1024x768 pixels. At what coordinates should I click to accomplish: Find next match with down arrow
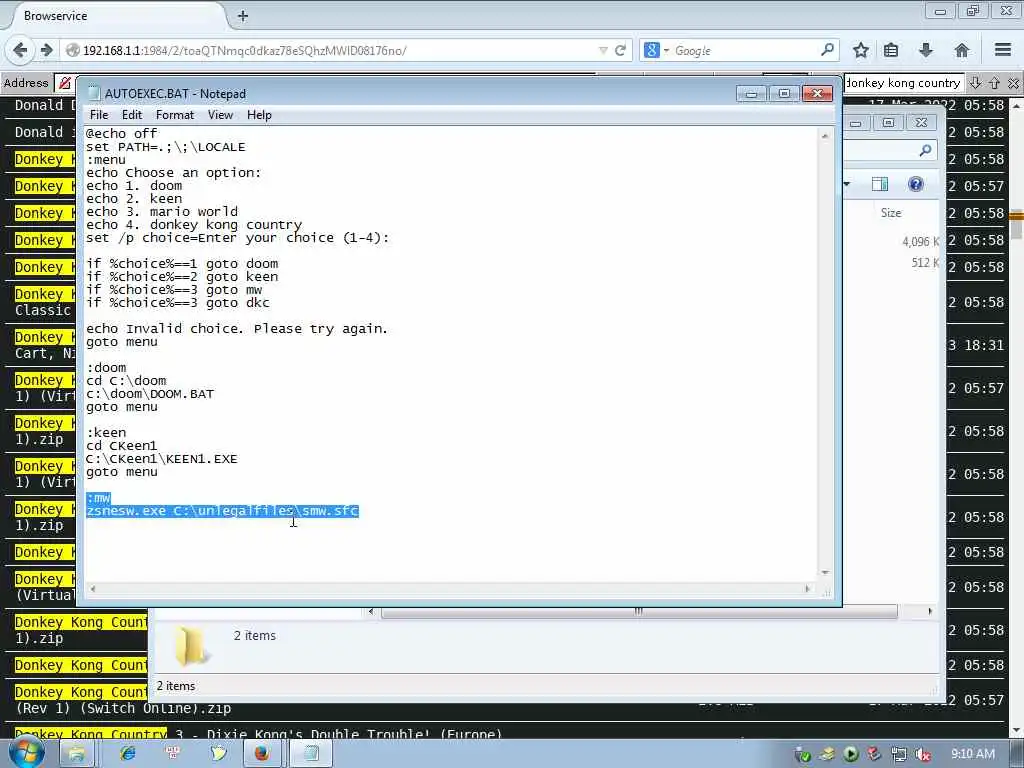point(975,83)
